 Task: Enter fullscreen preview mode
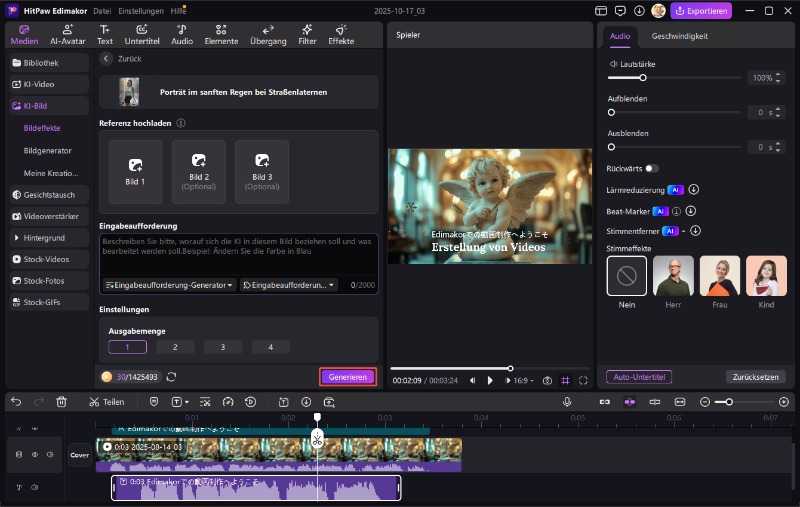(583, 380)
